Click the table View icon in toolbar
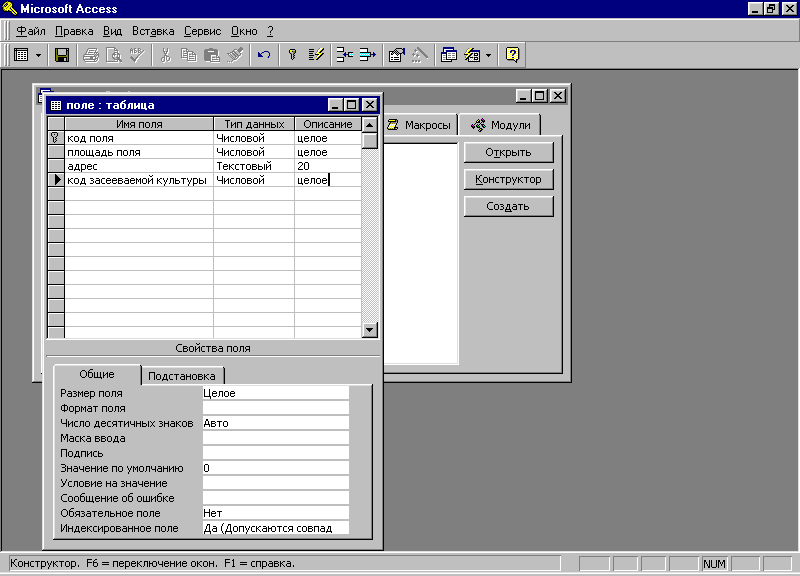This screenshot has height=576, width=800. [x=21, y=55]
